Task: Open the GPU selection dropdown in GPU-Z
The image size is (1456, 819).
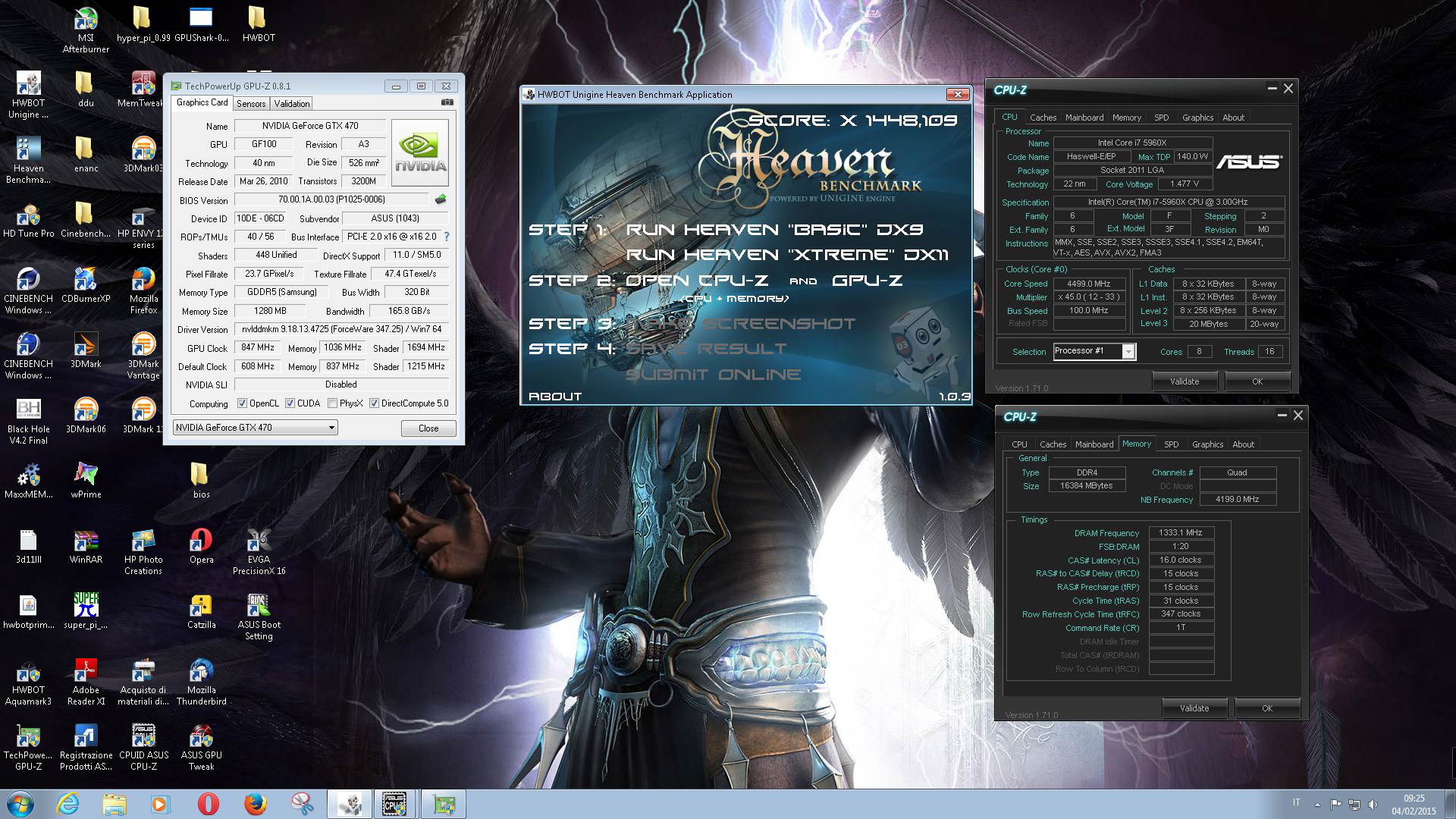Action: 256,428
